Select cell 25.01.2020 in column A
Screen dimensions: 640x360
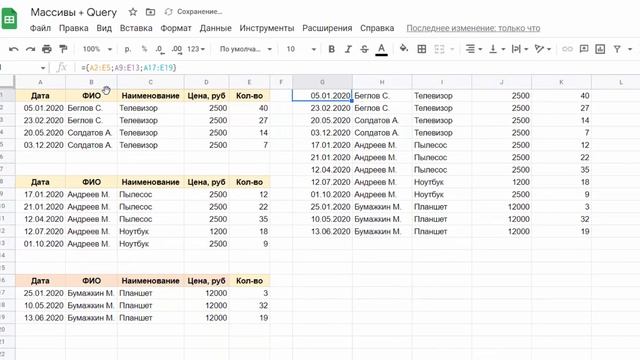(40, 293)
